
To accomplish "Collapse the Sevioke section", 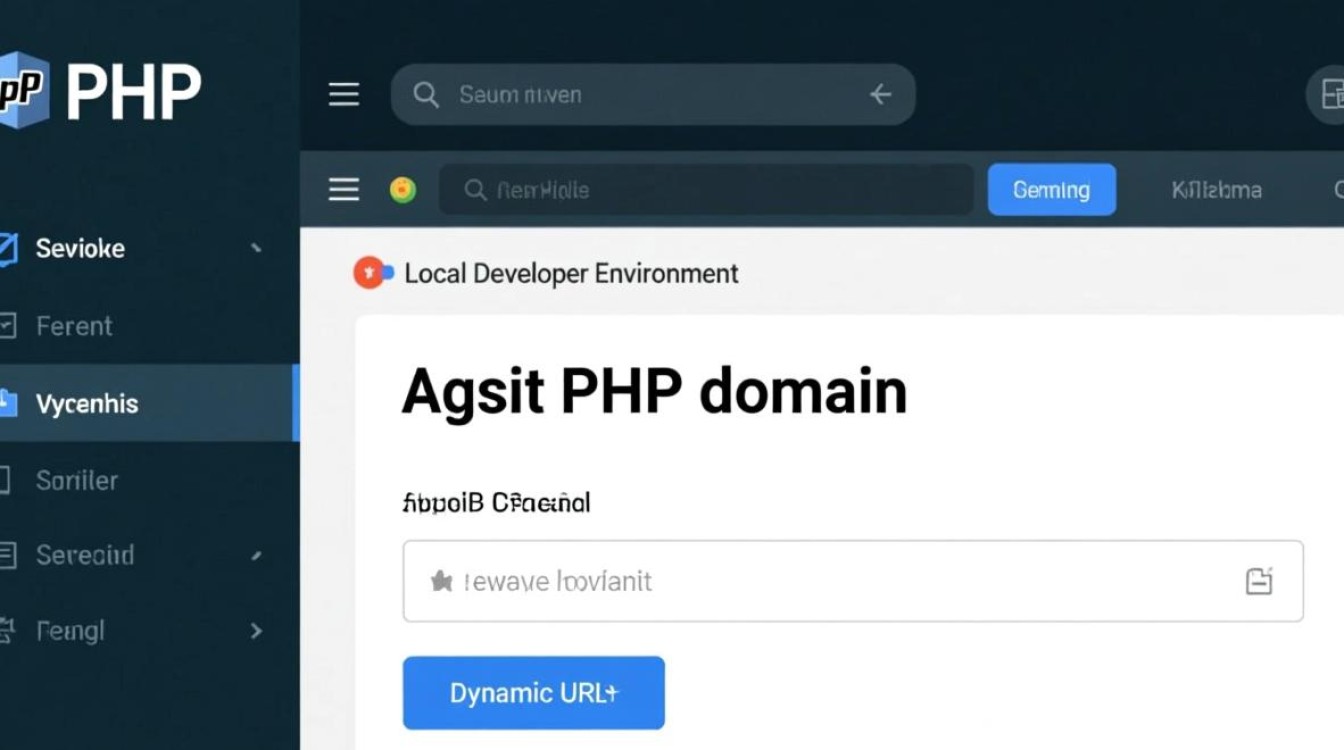I will [258, 248].
